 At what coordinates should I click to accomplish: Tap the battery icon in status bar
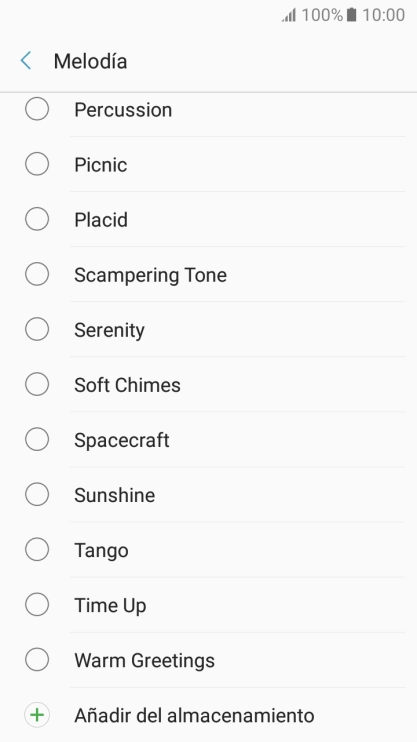point(351,15)
